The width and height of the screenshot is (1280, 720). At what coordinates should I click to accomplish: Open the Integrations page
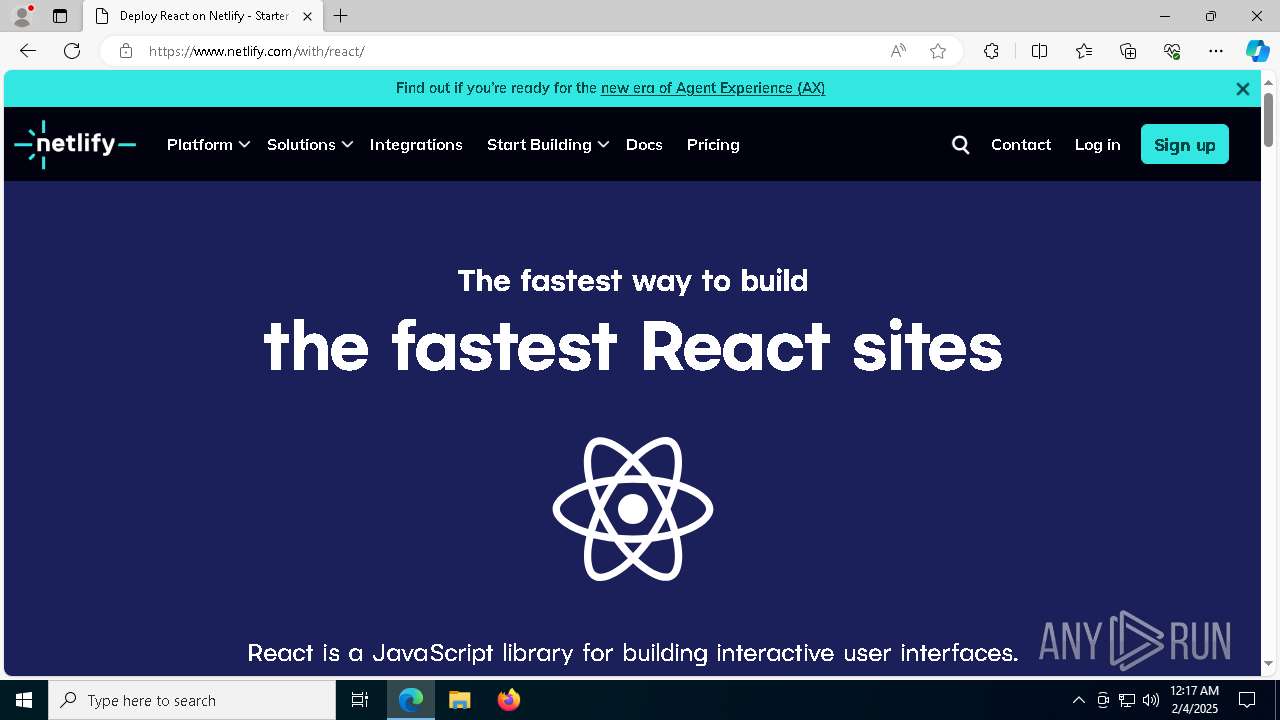[x=416, y=145]
